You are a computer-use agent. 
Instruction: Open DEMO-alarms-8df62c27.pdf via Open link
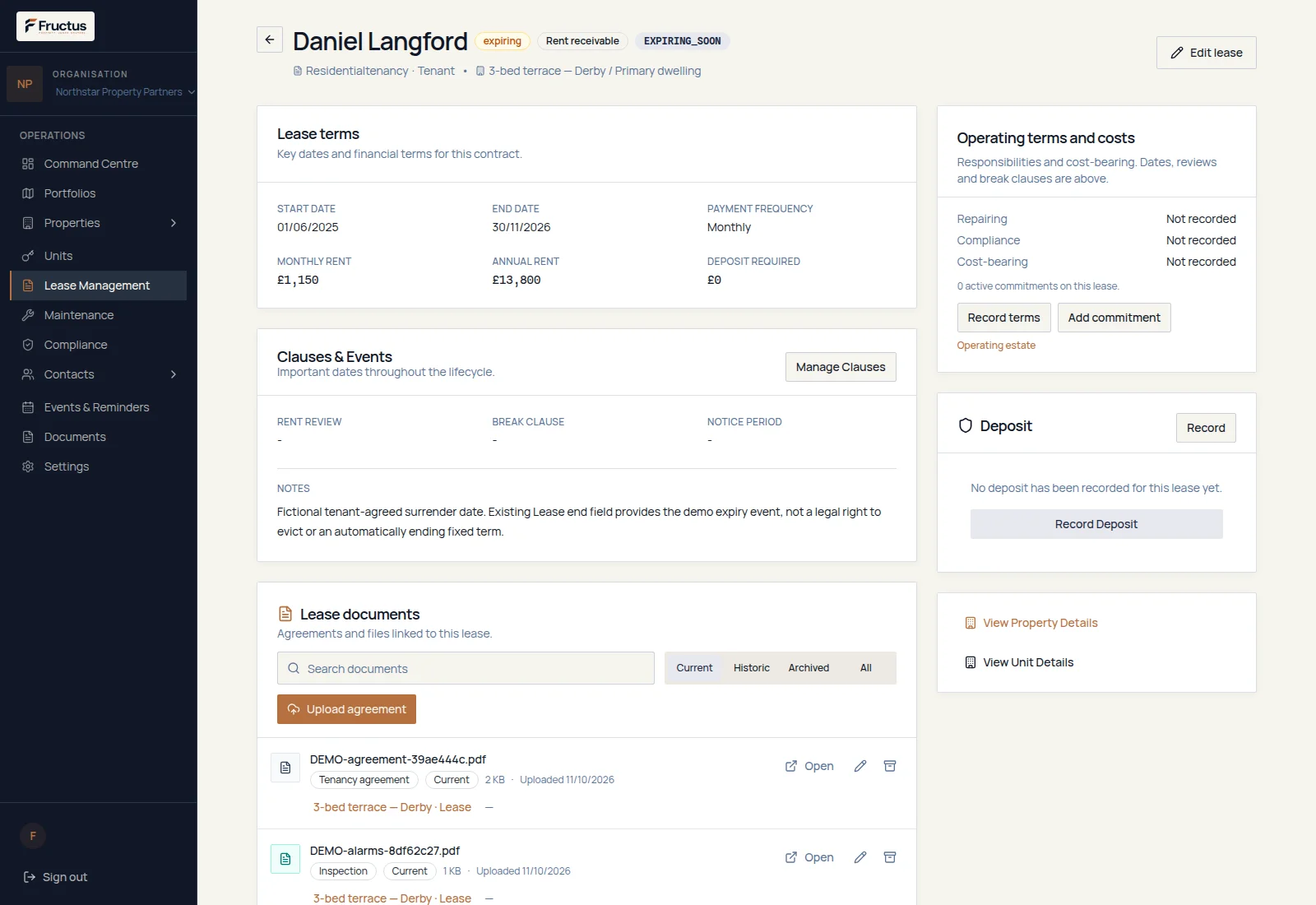coord(809,857)
